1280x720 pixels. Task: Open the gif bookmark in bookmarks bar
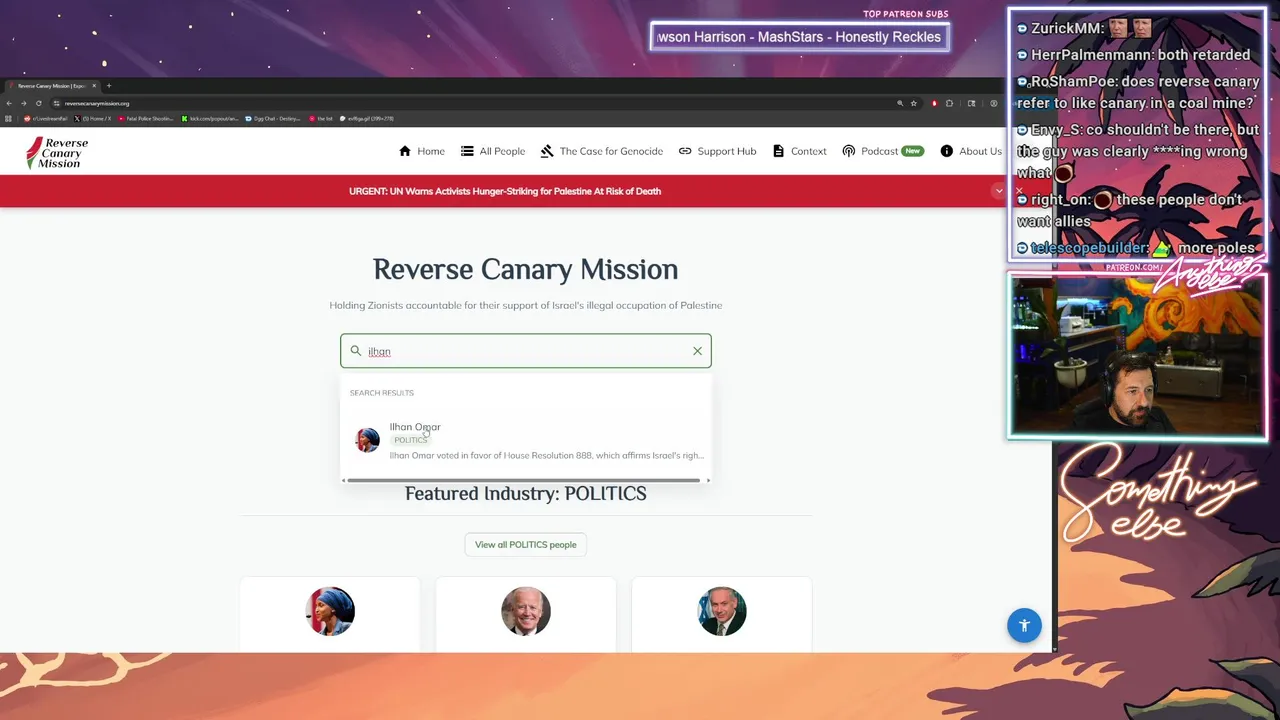tap(367, 118)
